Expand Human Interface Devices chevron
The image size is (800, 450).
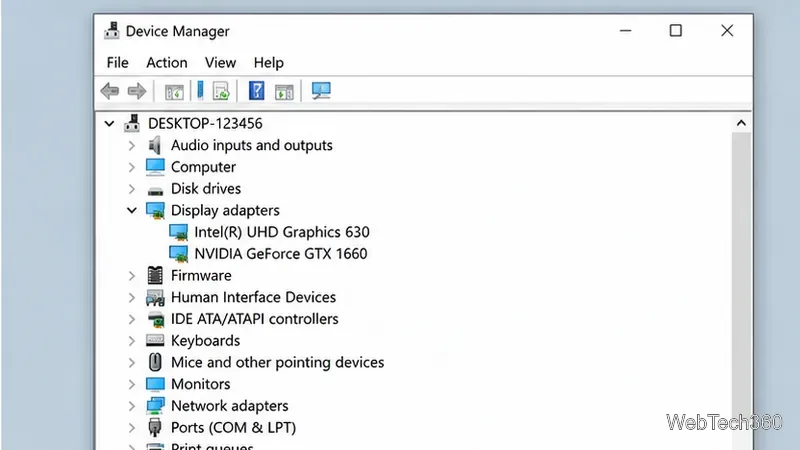click(132, 297)
